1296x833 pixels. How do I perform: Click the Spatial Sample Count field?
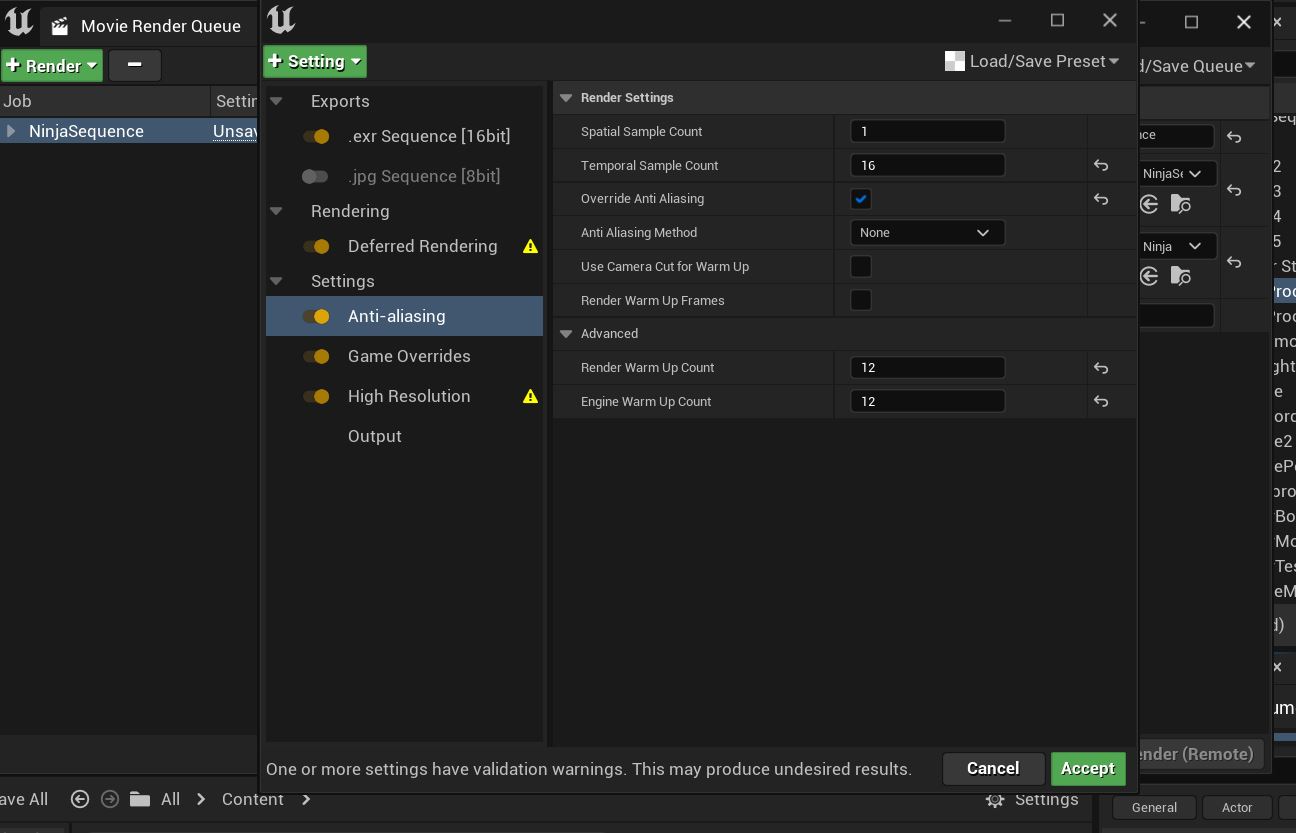tap(926, 132)
